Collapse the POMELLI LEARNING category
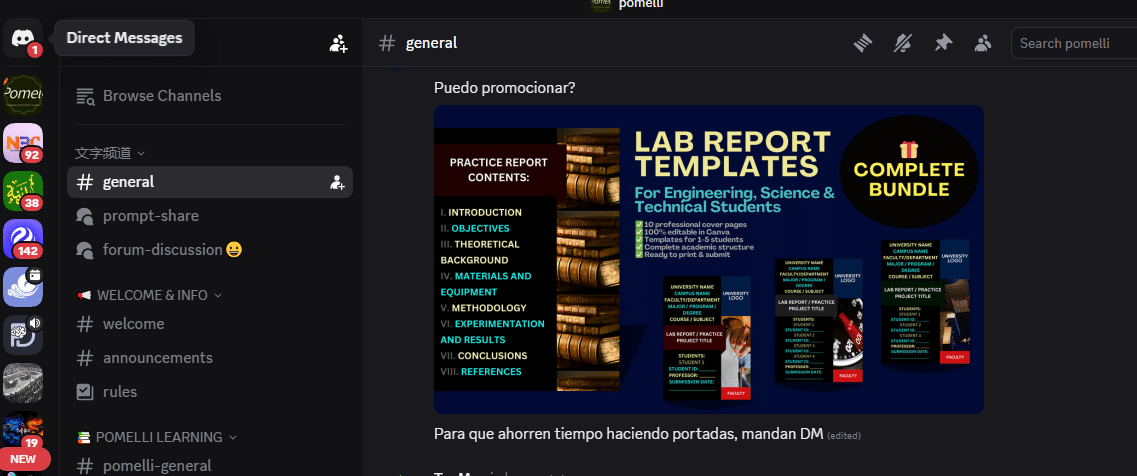Viewport: 1137px width, 476px height. click(158, 437)
